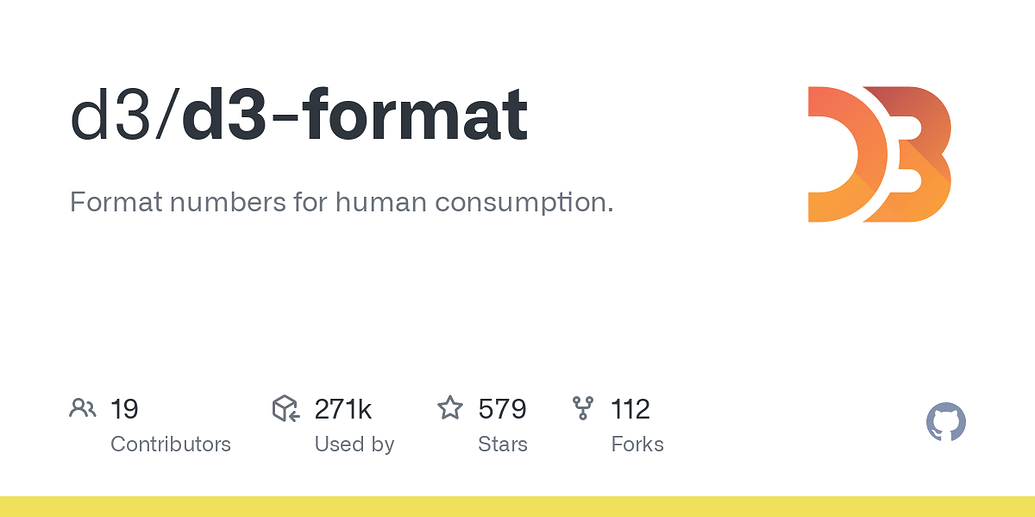
Task: Select the Contributors label
Action: (170, 444)
